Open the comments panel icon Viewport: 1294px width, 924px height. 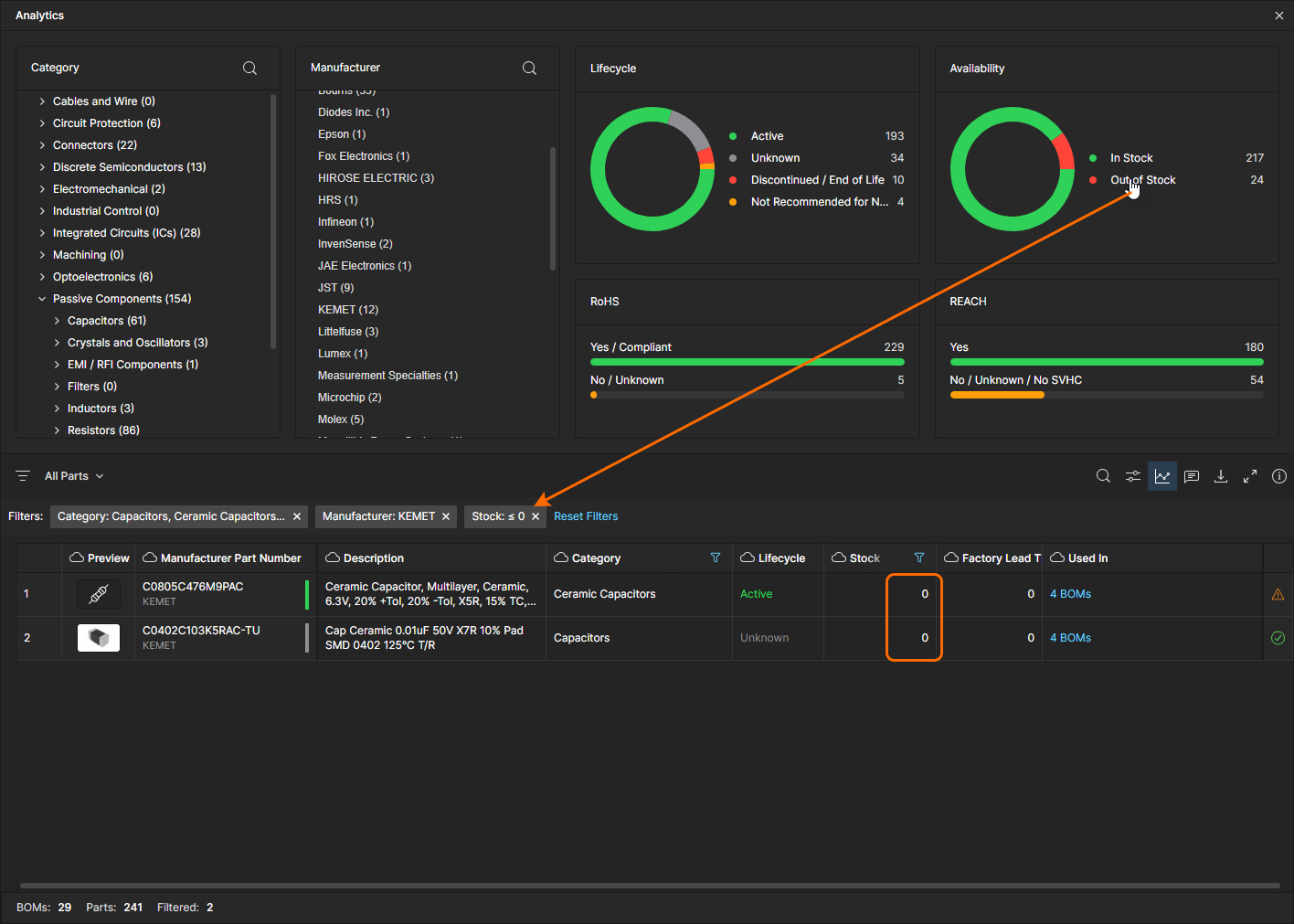click(1191, 476)
